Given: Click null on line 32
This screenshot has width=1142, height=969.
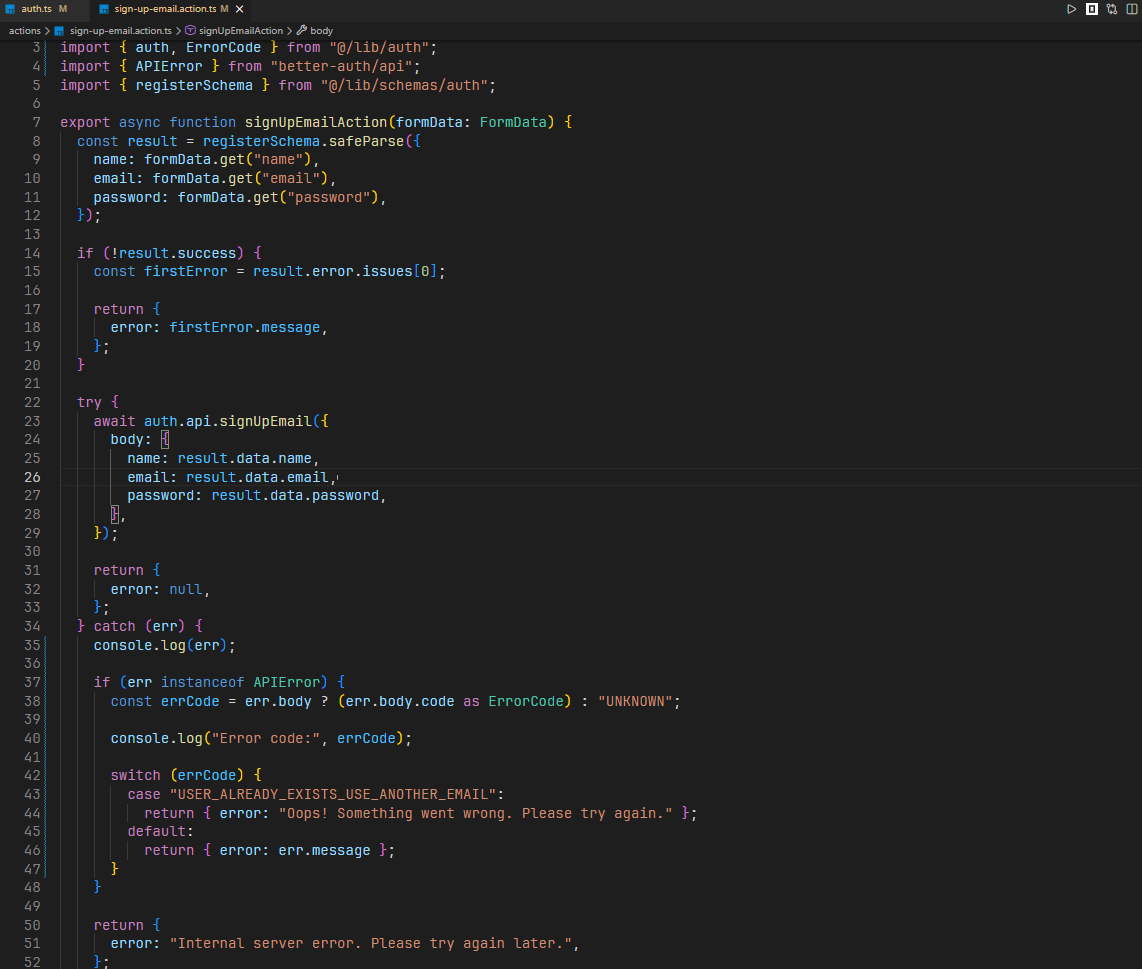Looking at the screenshot, I should point(186,589).
